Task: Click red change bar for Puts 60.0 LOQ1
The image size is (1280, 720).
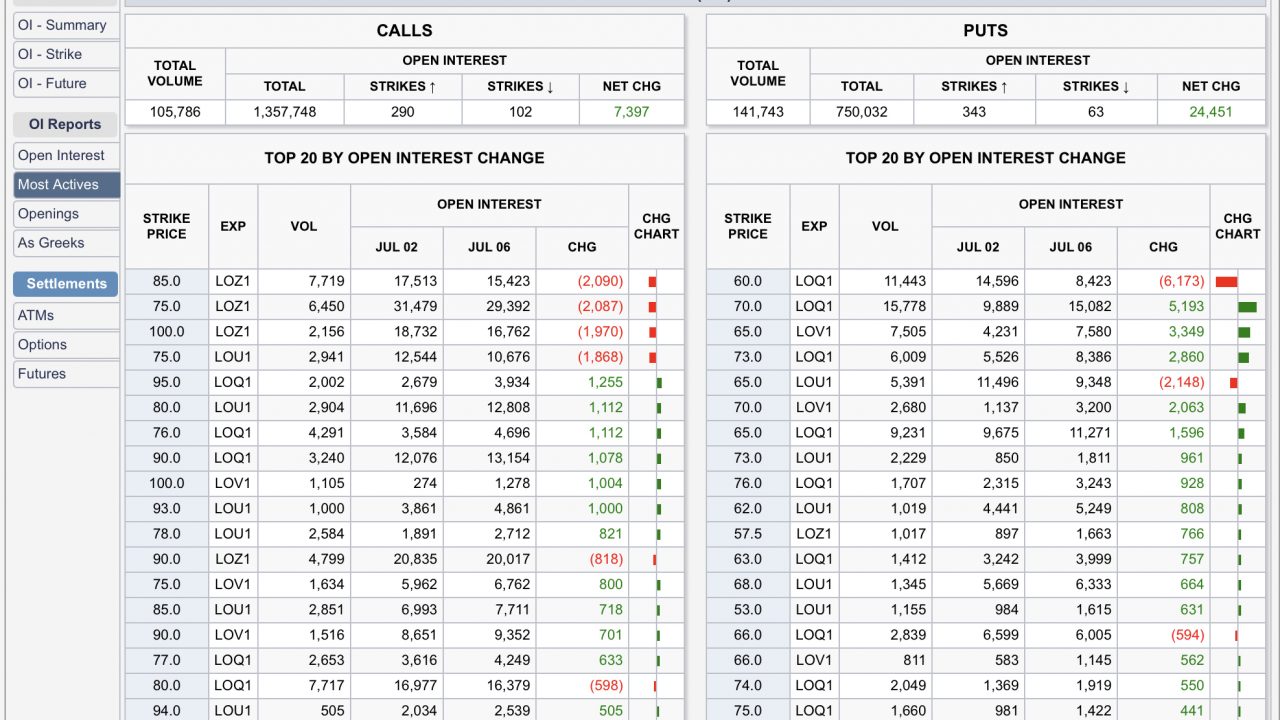Action: pos(1226,282)
